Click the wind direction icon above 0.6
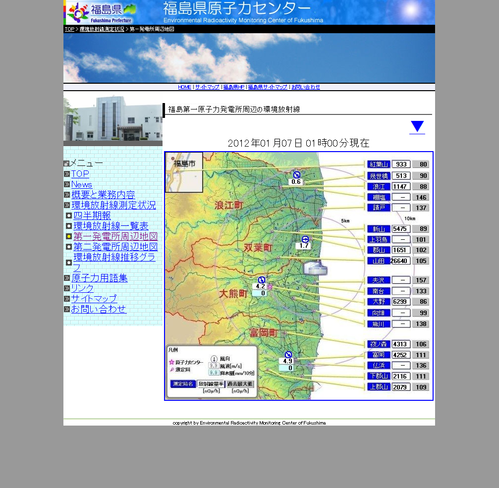This screenshot has height=488, width=499. tap(296, 175)
